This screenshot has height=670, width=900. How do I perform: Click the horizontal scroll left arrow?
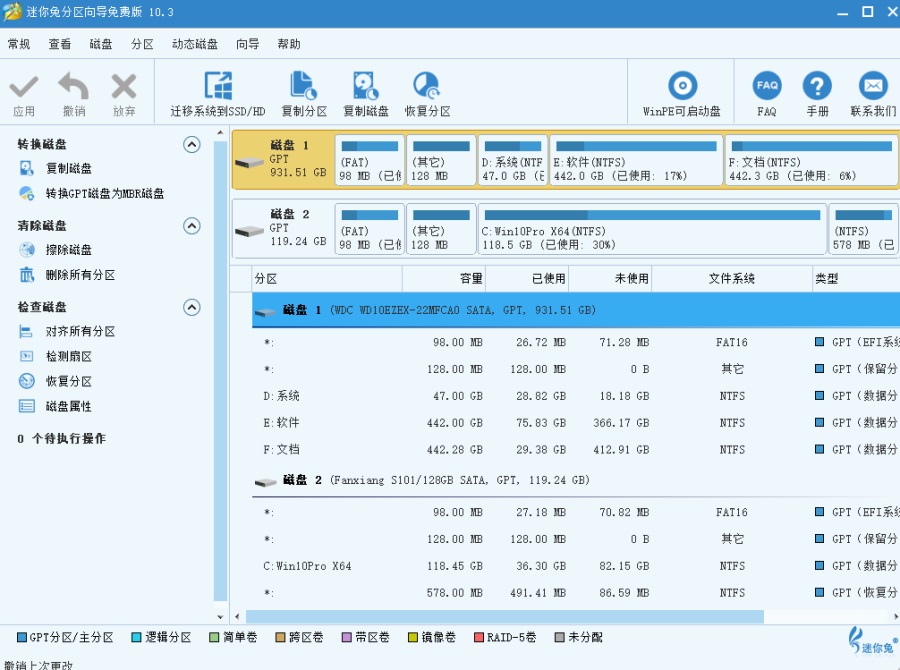click(x=237, y=617)
